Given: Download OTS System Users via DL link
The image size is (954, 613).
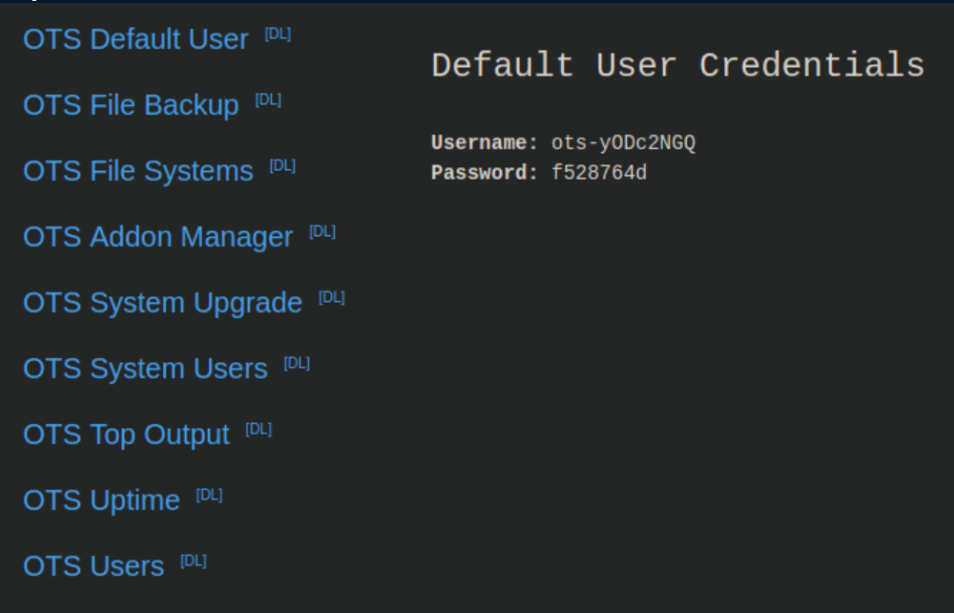Looking at the screenshot, I should tap(296, 364).
